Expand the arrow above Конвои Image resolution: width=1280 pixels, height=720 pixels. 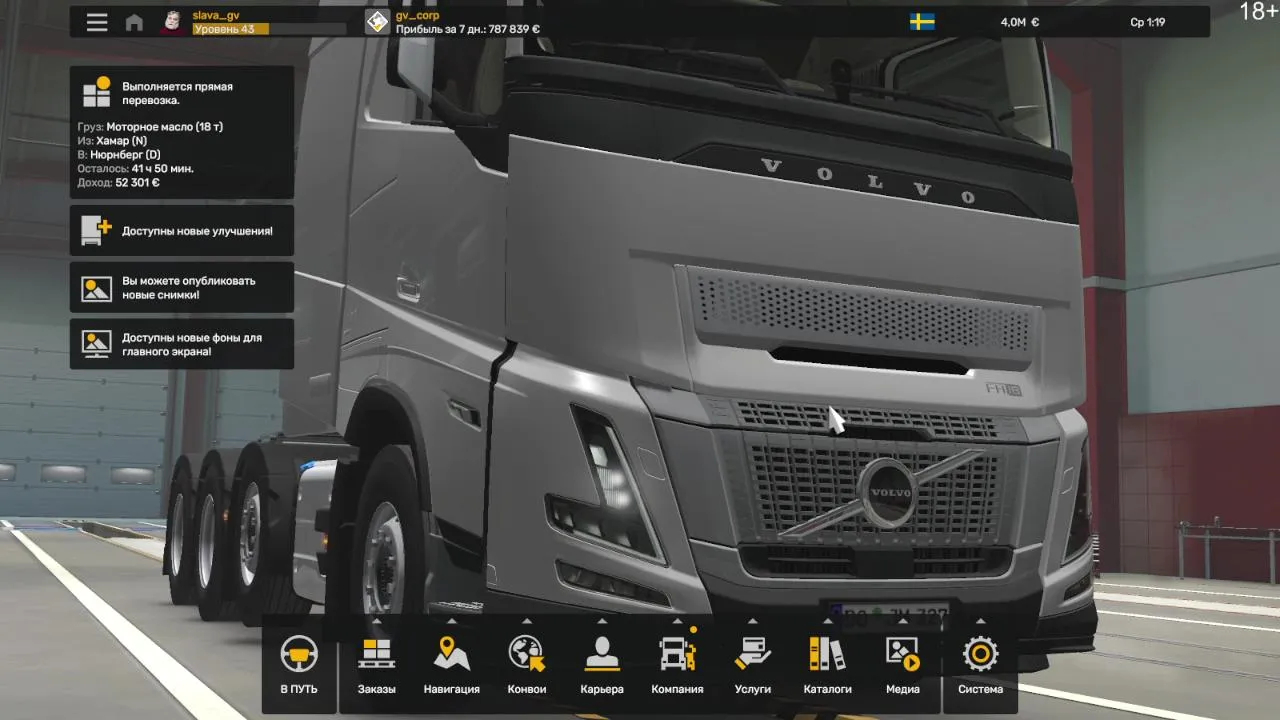[527, 621]
